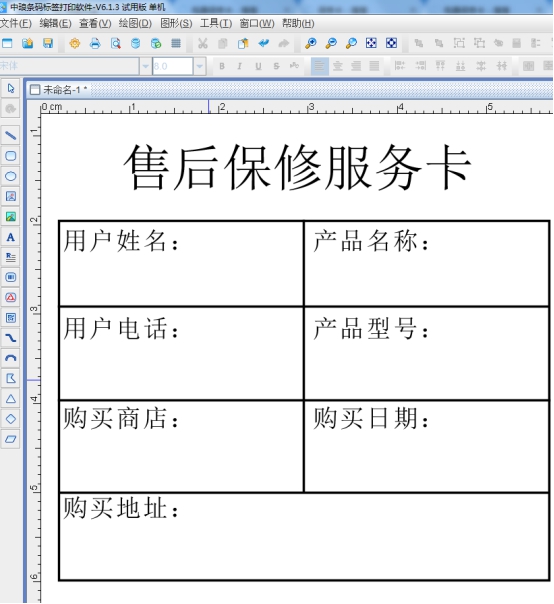Toggle Strikethrough formatting button
This screenshot has height=604, width=554.
(276, 66)
